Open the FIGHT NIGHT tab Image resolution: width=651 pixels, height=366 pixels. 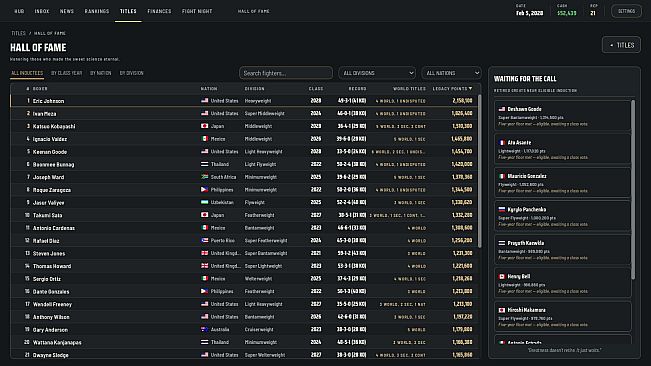tap(197, 11)
